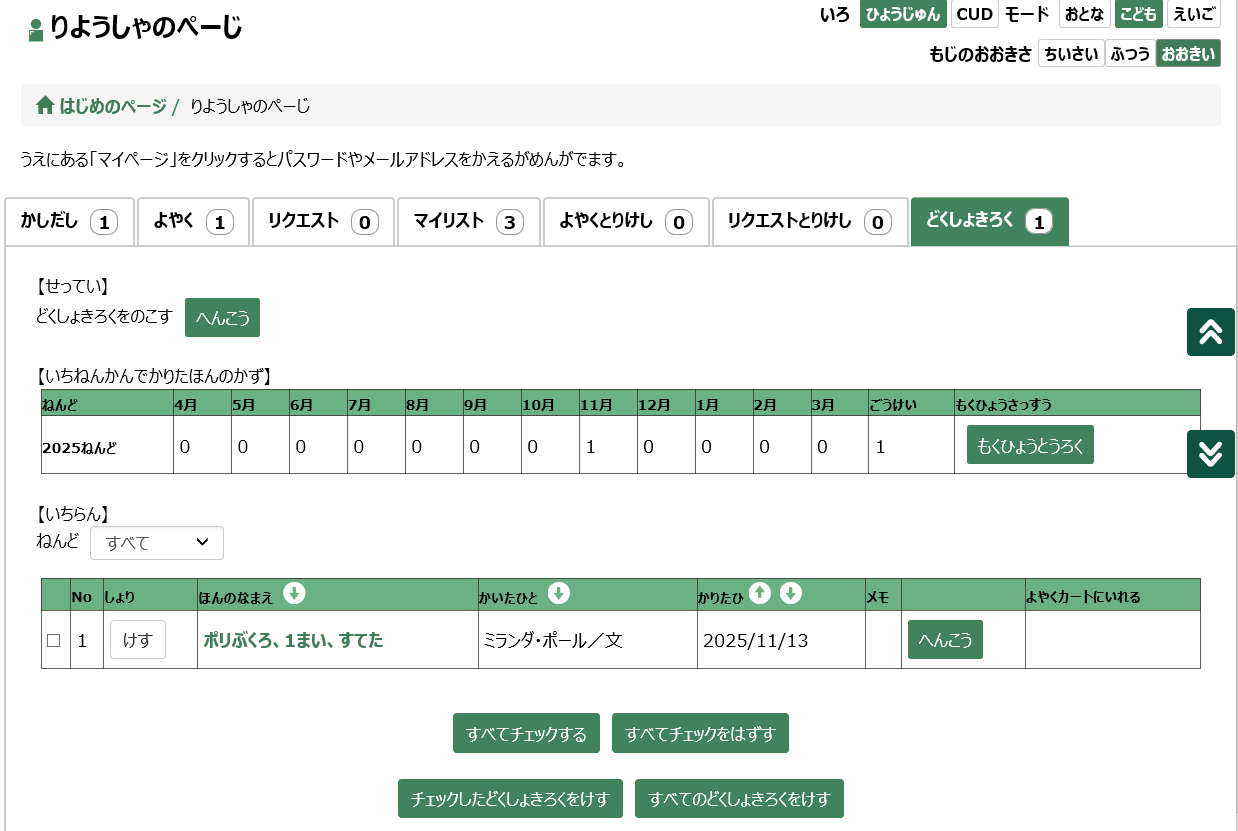Click the もくひょうとうろく button
The image size is (1238, 831).
[x=1030, y=445]
